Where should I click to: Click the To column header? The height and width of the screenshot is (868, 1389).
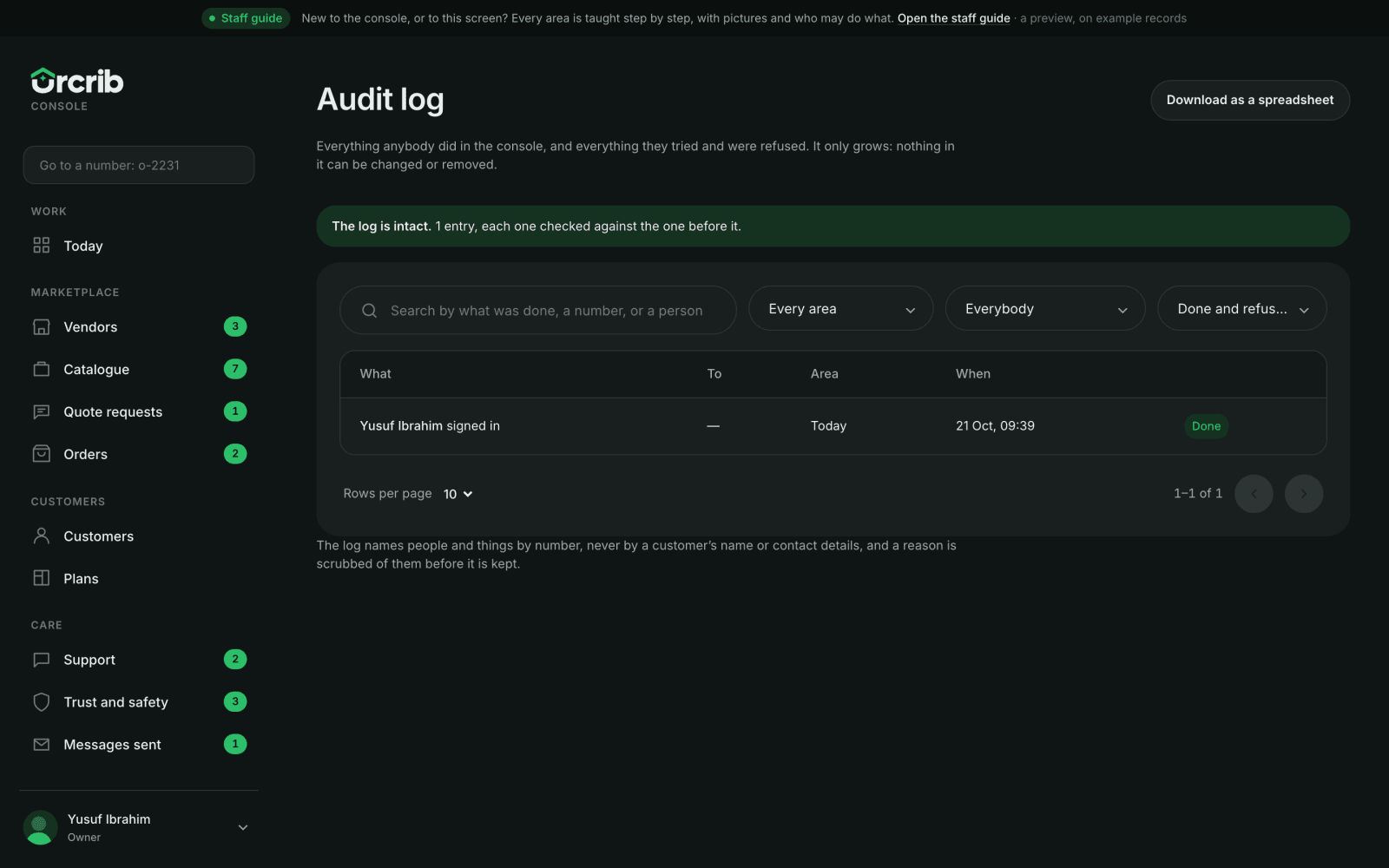714,374
